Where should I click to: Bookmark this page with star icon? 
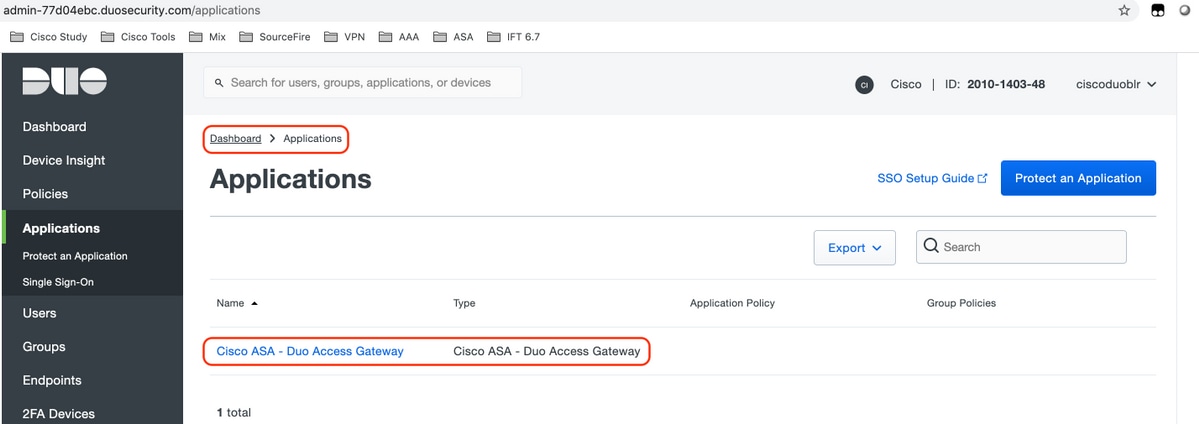coord(1124,10)
